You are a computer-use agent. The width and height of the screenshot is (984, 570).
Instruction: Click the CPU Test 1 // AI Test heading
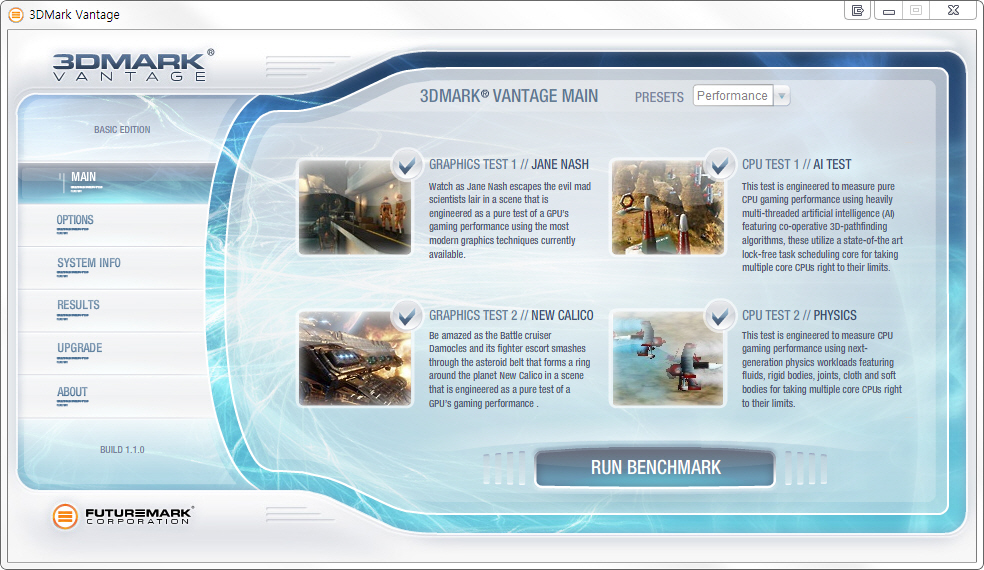(796, 164)
